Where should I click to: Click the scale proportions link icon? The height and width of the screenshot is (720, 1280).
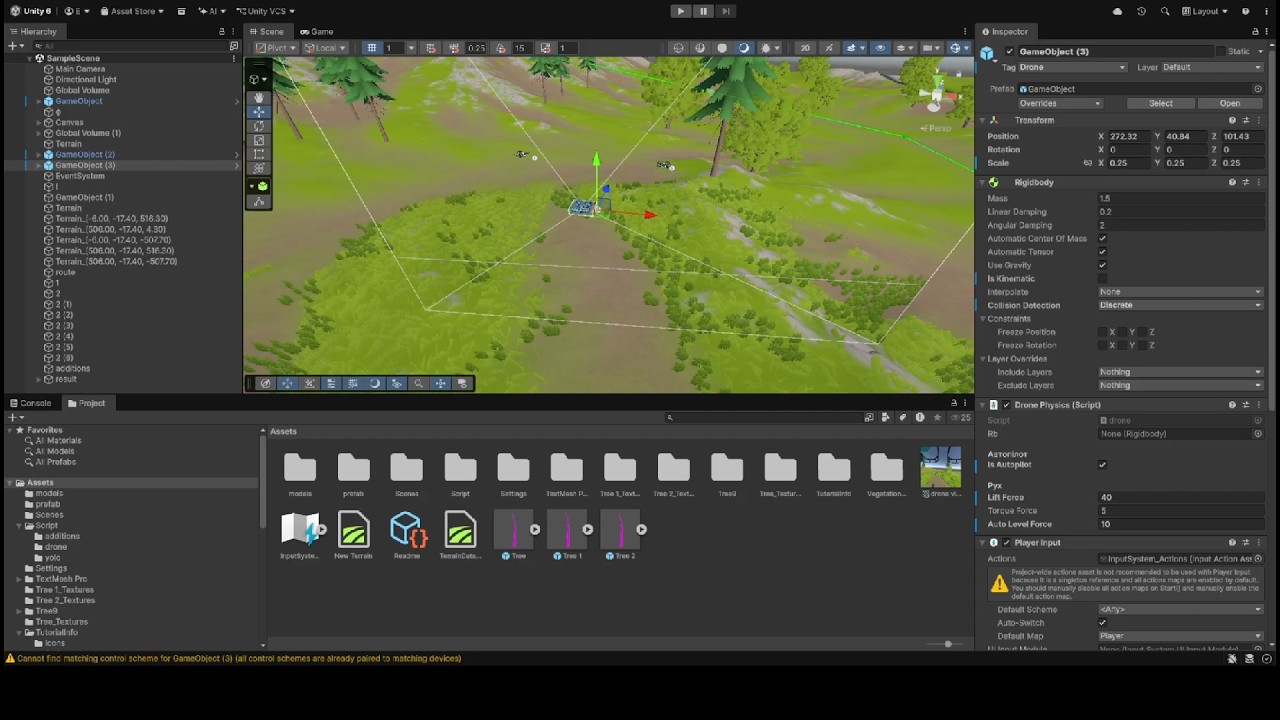click(x=1087, y=163)
